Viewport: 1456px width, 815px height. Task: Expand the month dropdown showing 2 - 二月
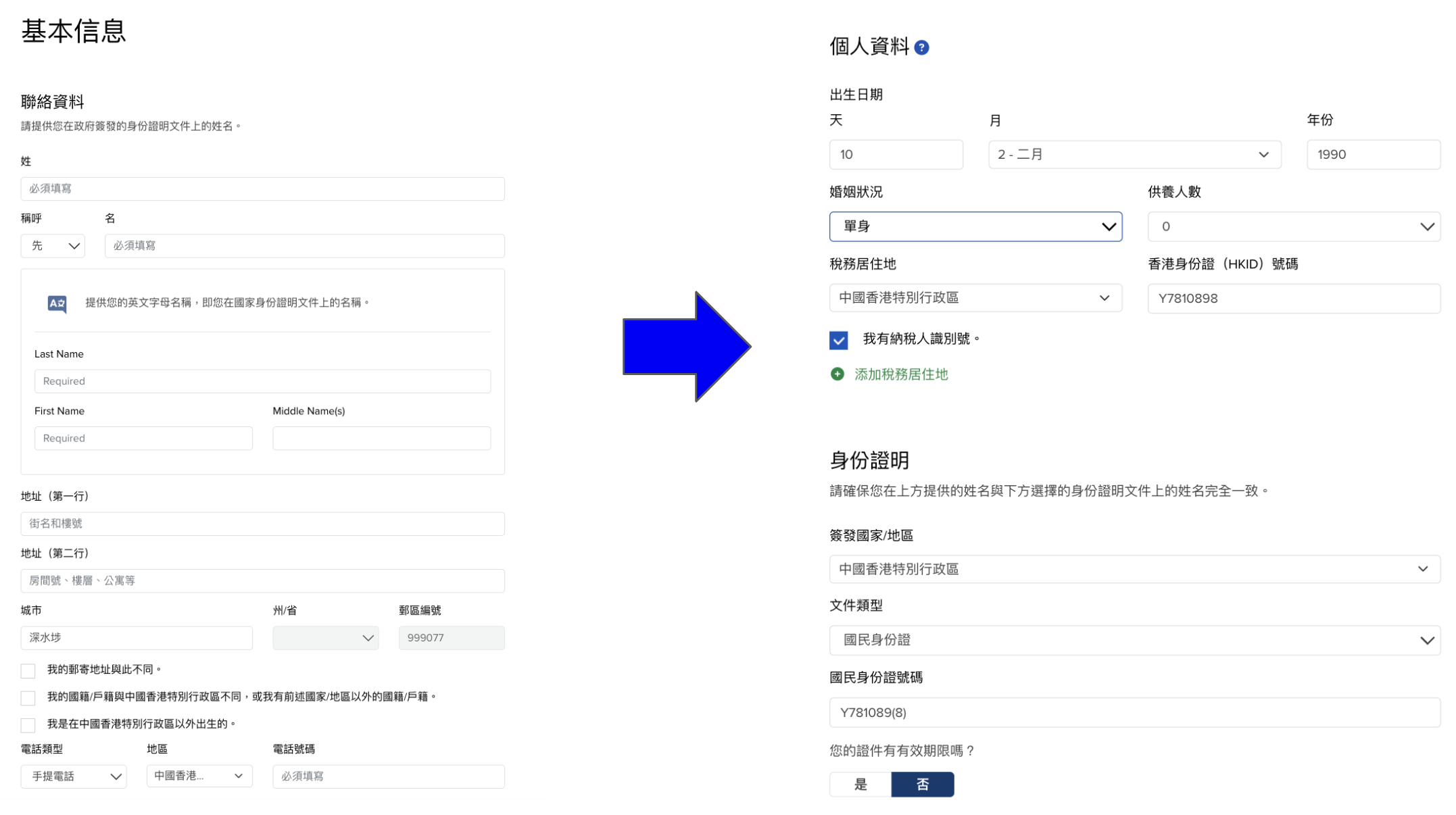coord(1134,155)
